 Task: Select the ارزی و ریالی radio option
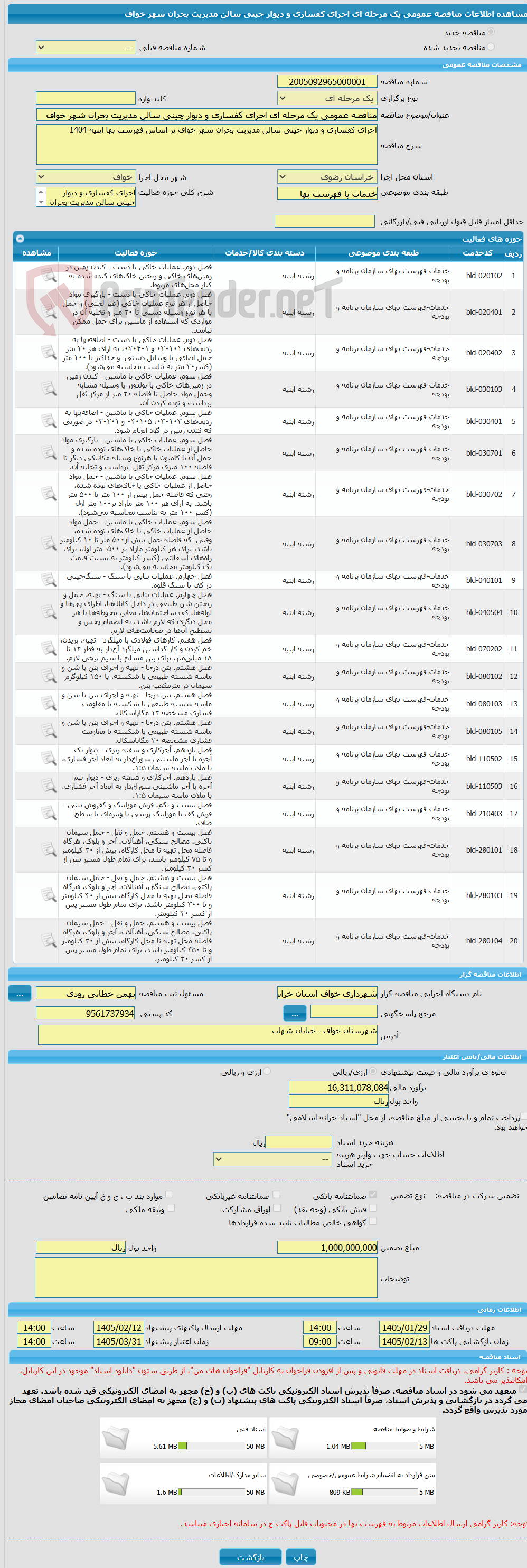point(267,1071)
